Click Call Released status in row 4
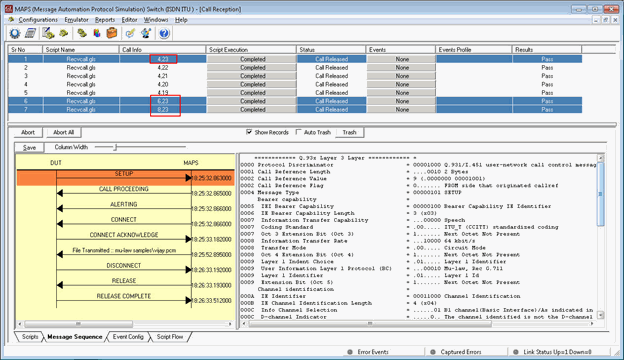 (331, 84)
